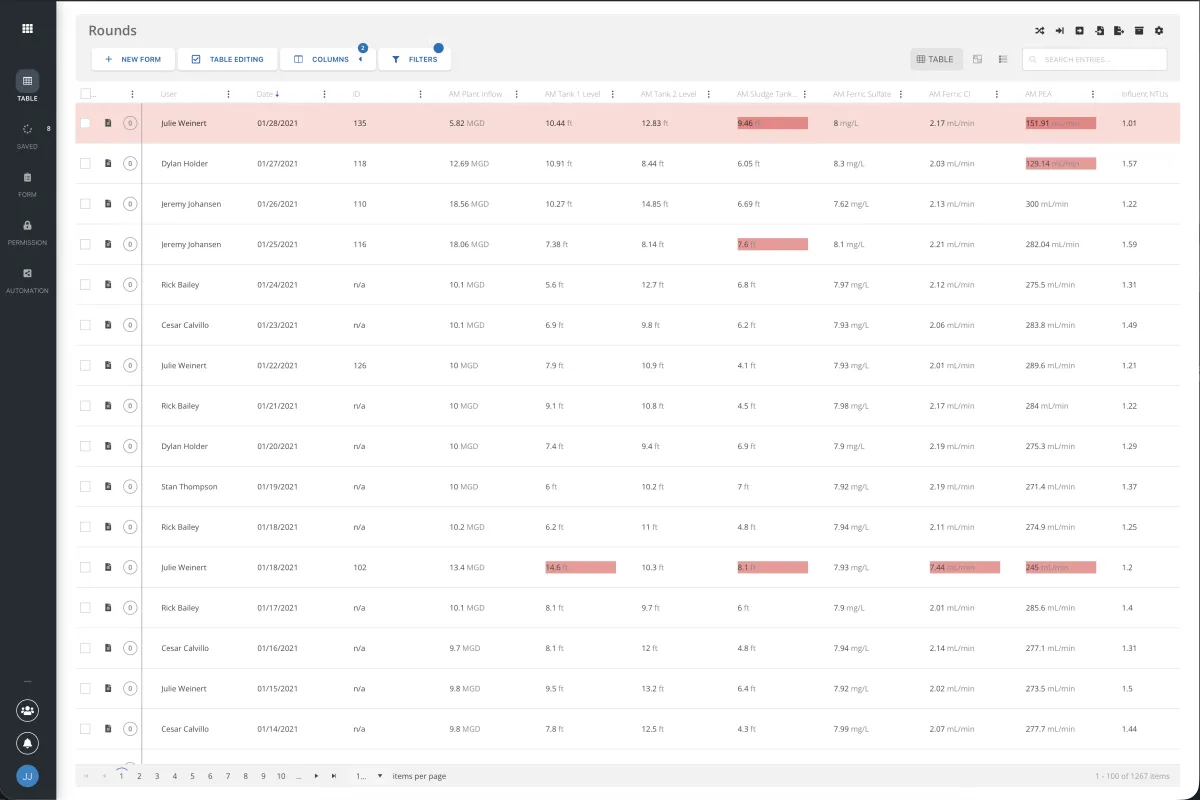
Task: Click the arrow-to-bar icon in top toolbar
Action: 1059,30
